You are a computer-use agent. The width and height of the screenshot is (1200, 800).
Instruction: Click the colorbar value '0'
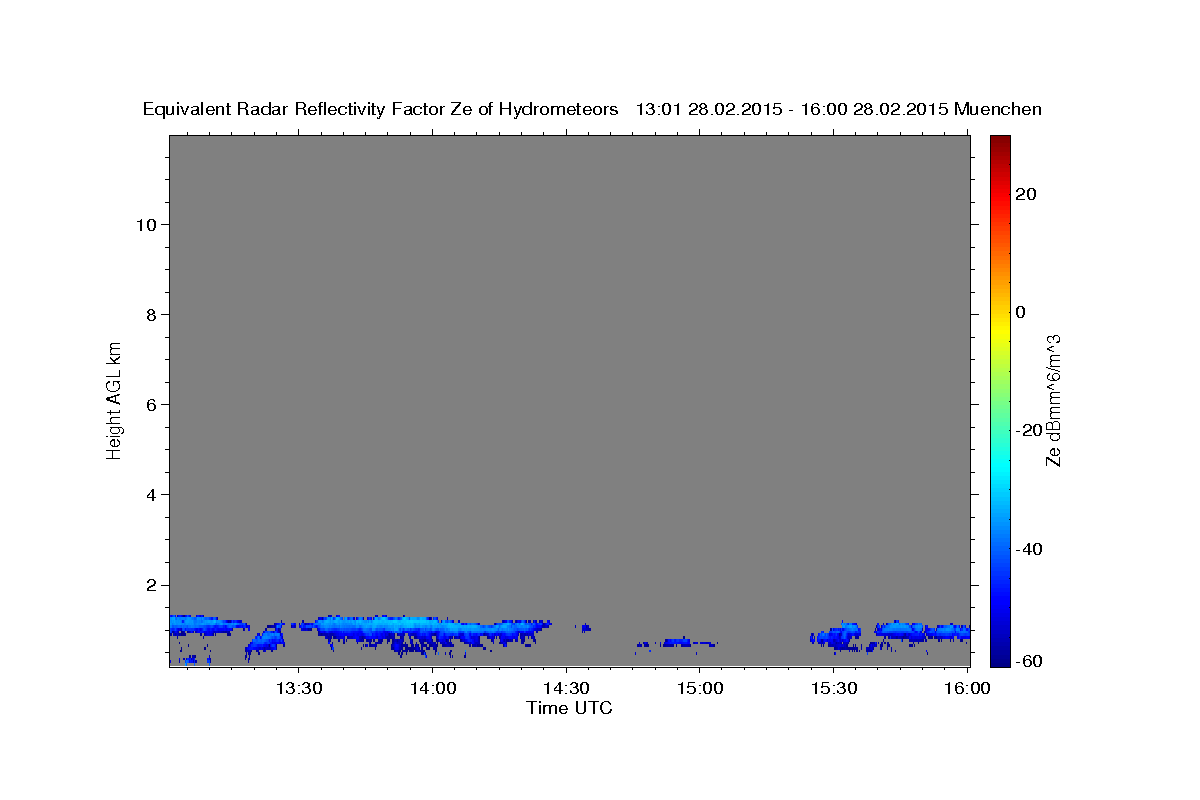point(1020,312)
